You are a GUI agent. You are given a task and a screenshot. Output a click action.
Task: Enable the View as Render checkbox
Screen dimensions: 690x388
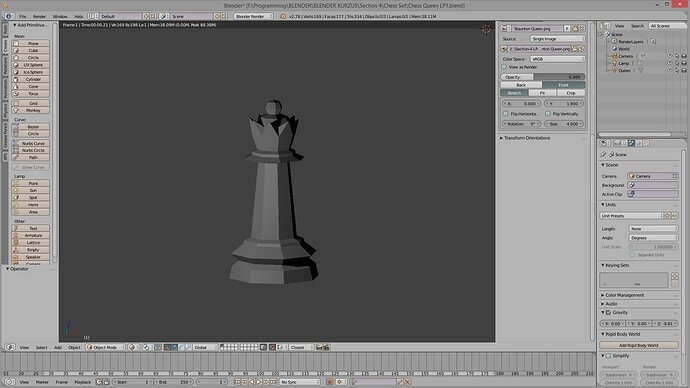pos(504,67)
